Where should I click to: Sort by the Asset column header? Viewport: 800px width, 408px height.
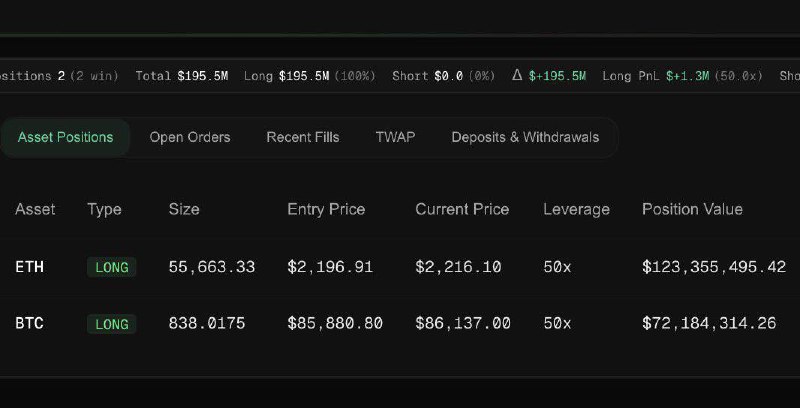tap(35, 209)
